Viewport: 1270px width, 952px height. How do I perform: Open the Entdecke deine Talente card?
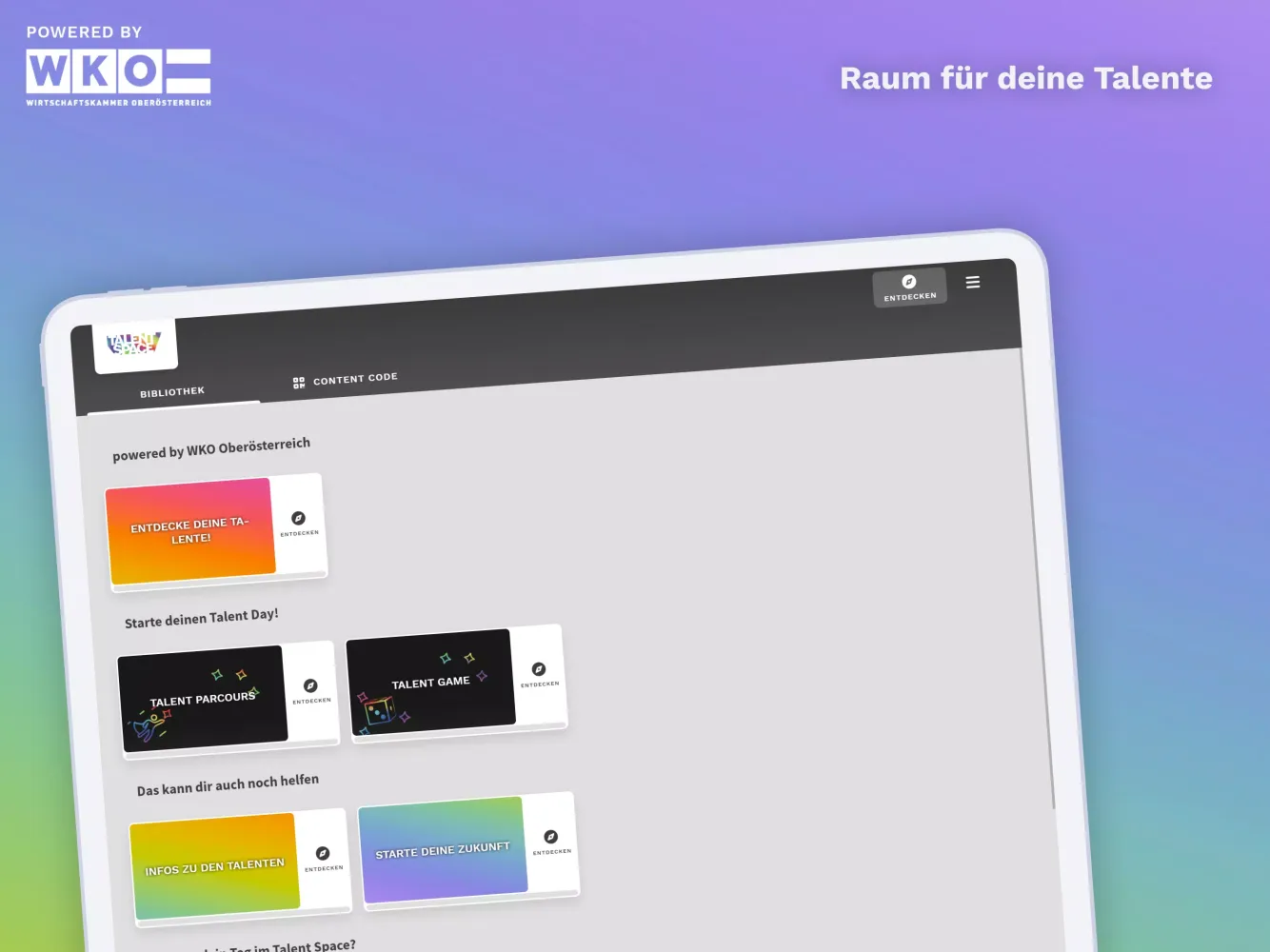click(190, 530)
